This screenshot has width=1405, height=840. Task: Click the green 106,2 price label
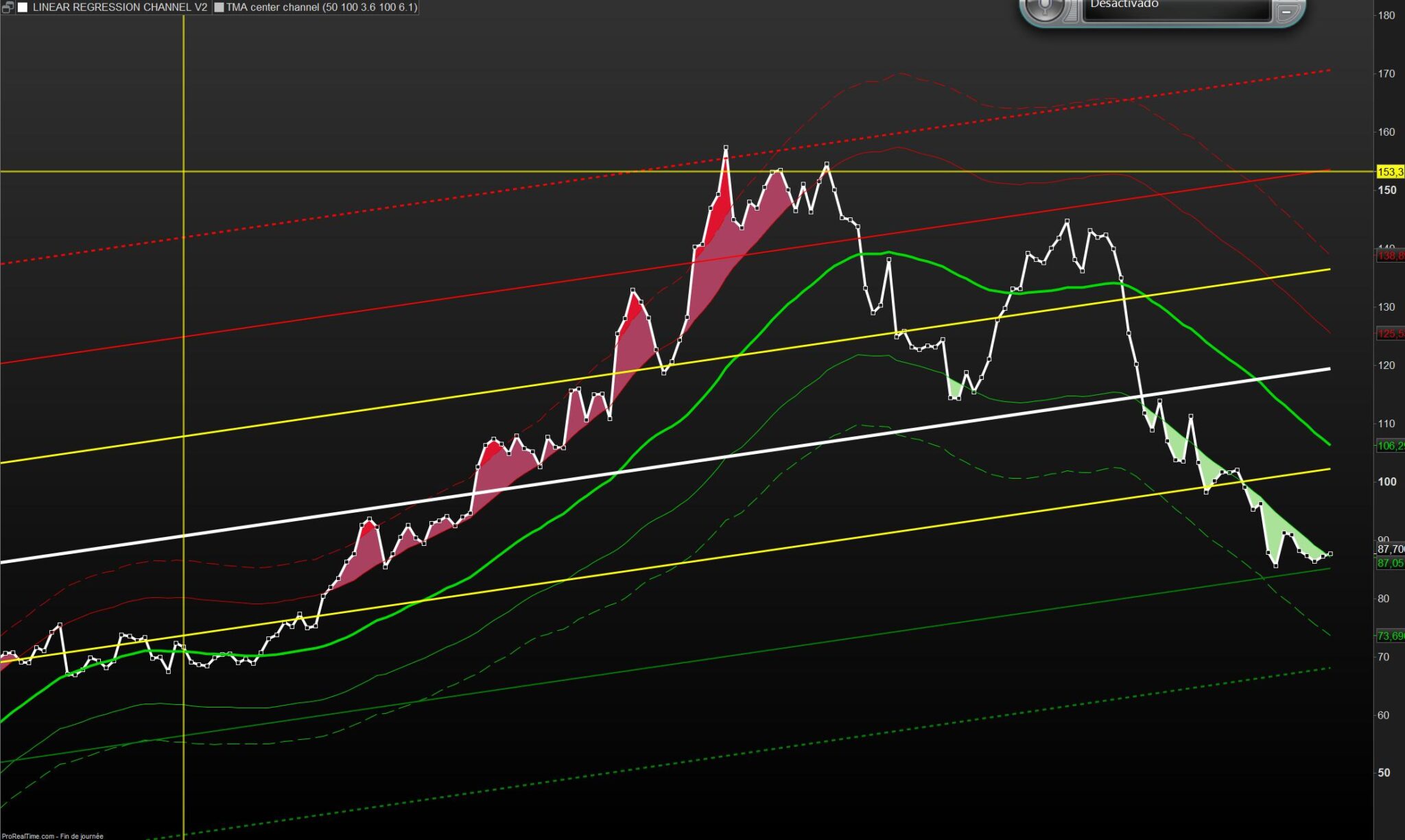coord(1390,446)
